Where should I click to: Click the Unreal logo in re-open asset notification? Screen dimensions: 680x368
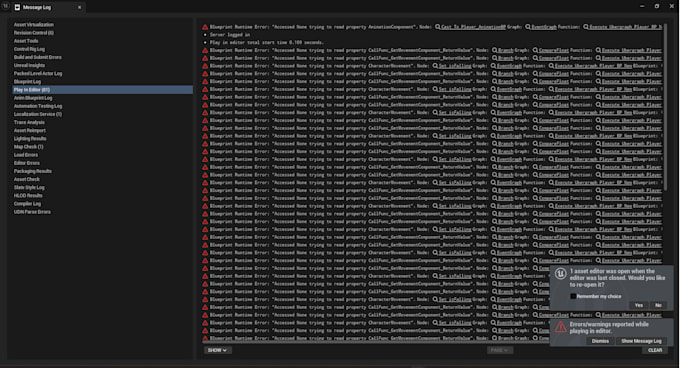click(x=560, y=274)
